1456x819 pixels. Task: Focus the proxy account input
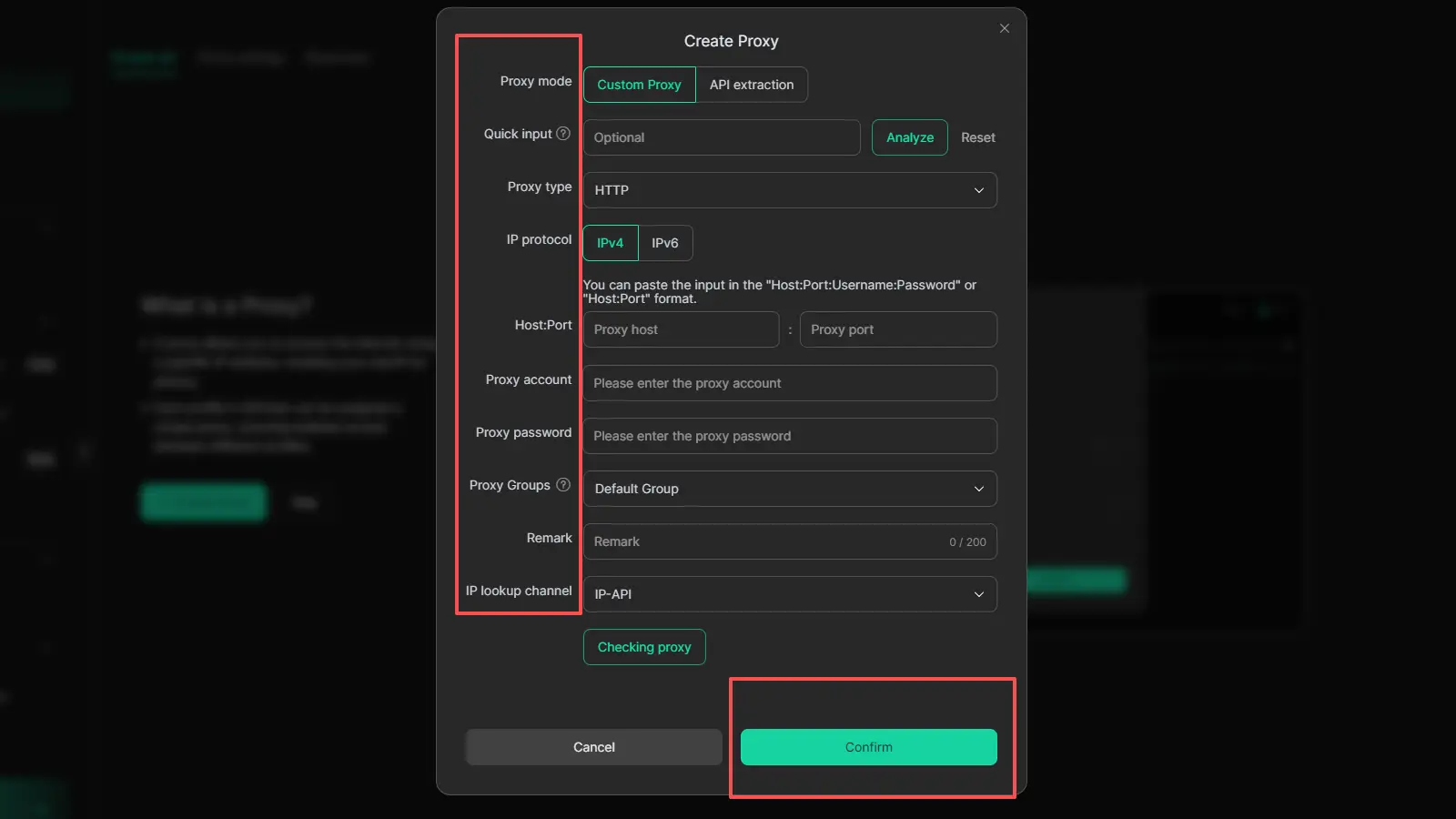(x=789, y=383)
